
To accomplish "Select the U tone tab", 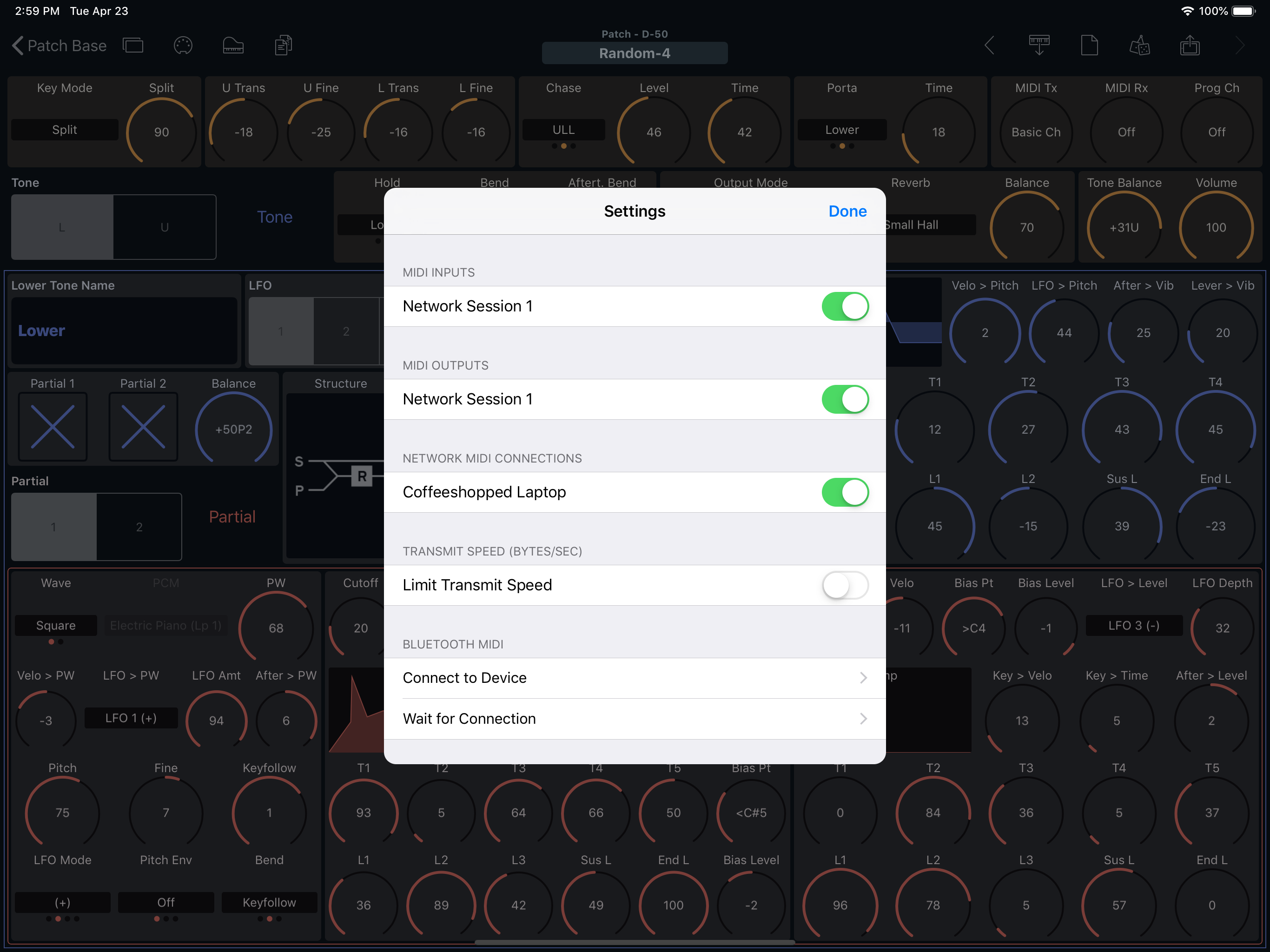I will coord(164,227).
